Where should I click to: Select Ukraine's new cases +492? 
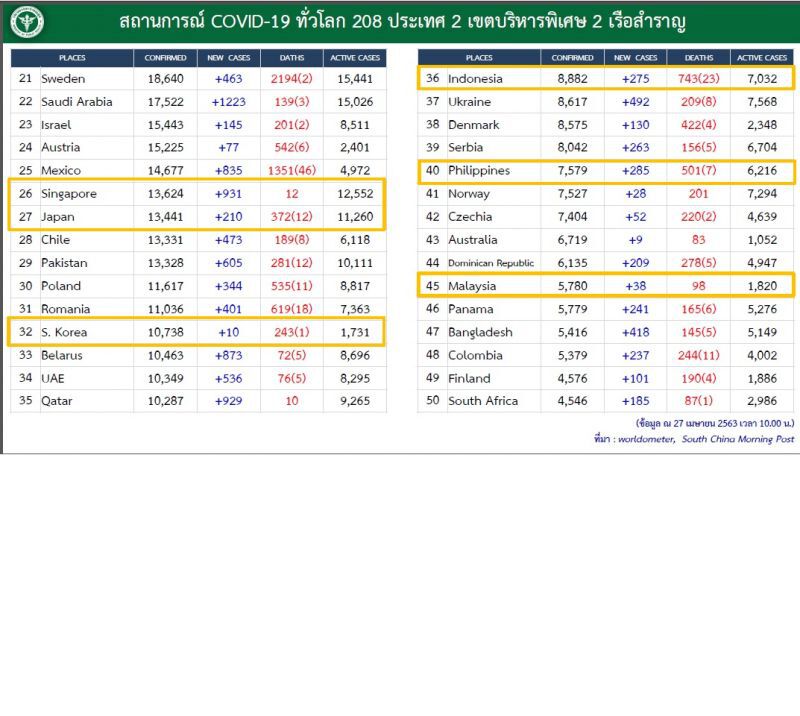(x=636, y=102)
